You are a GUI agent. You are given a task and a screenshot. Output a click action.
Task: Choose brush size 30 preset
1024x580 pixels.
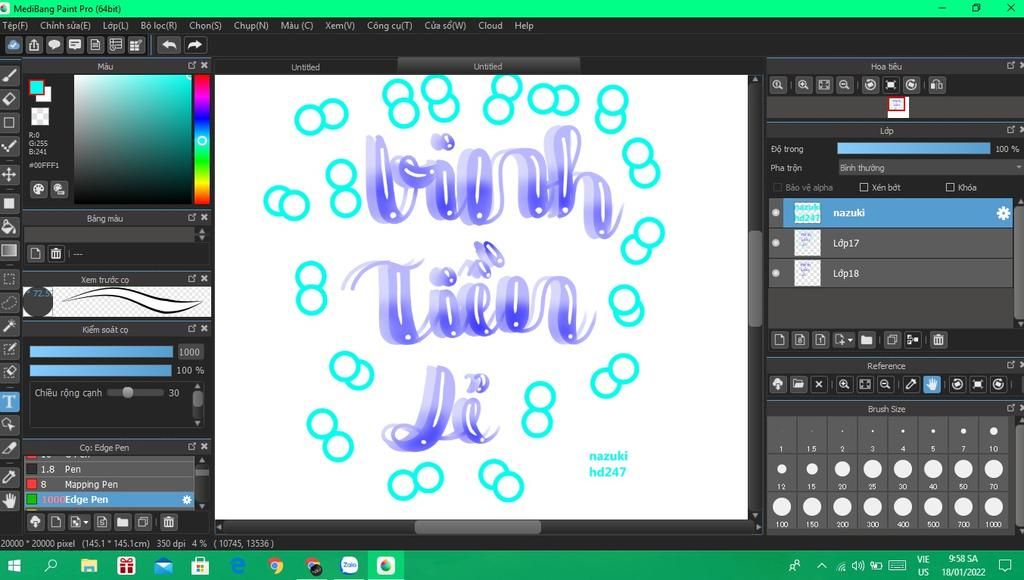coord(903,472)
